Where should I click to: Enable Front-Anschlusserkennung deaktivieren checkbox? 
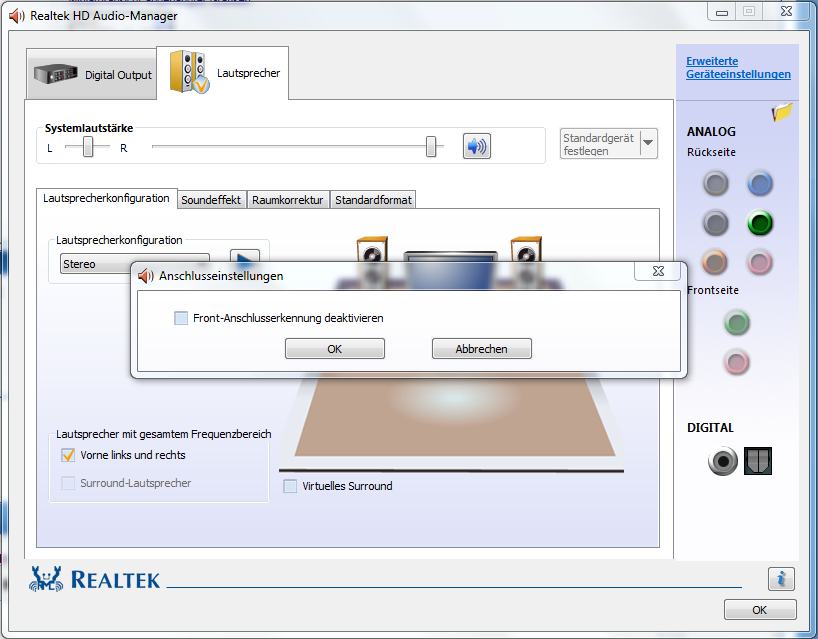point(181,318)
